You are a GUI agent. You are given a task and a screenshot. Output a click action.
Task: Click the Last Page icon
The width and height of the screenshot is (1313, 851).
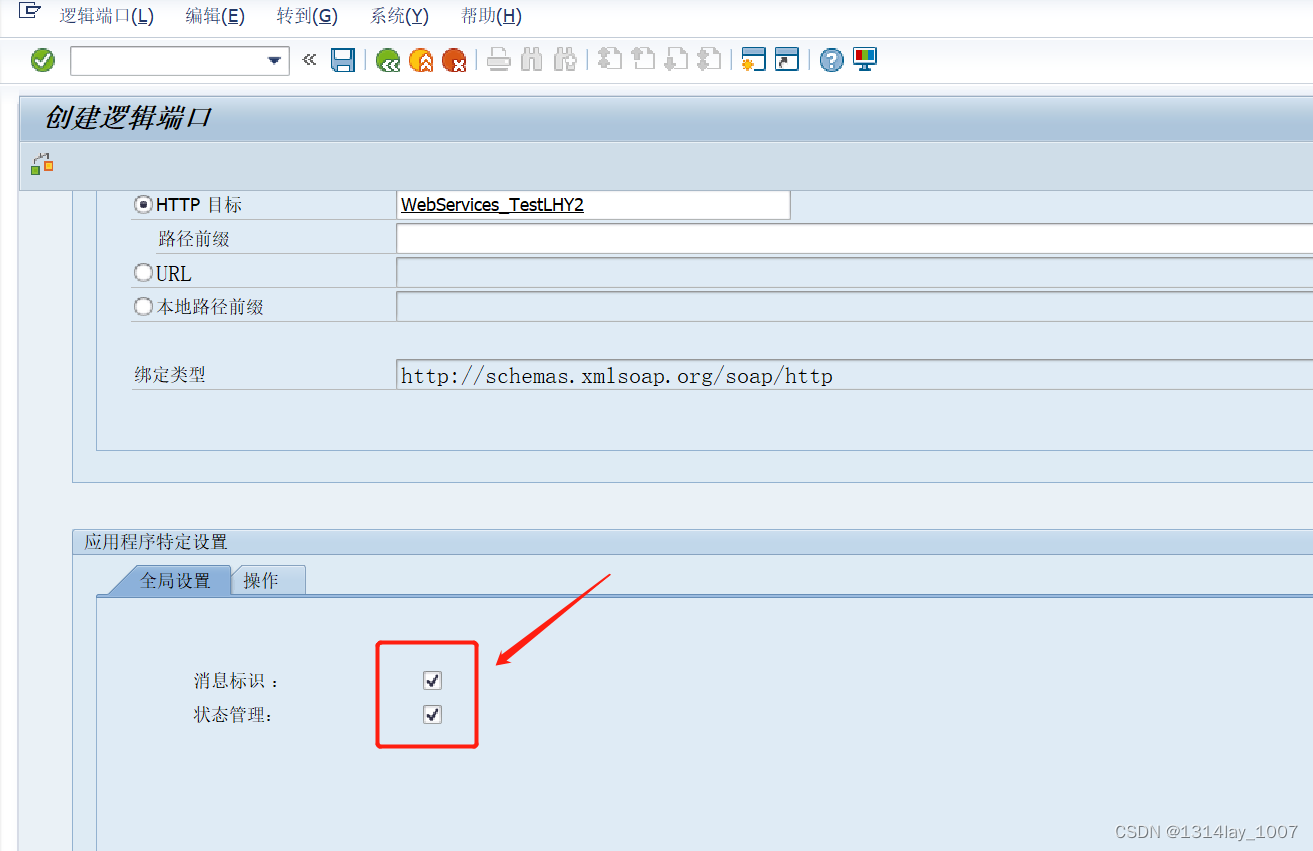(709, 60)
